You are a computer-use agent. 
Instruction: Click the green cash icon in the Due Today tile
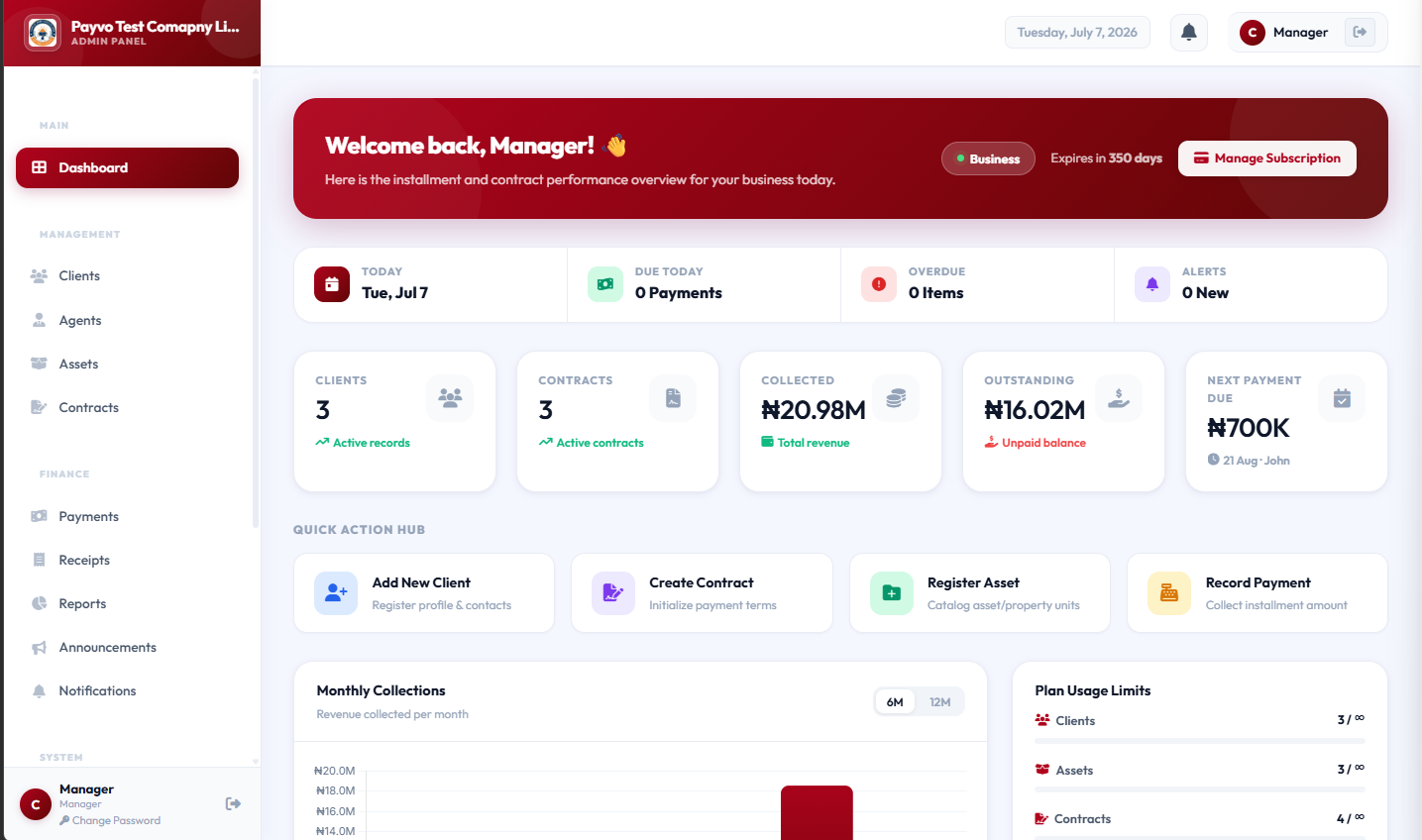pos(605,284)
